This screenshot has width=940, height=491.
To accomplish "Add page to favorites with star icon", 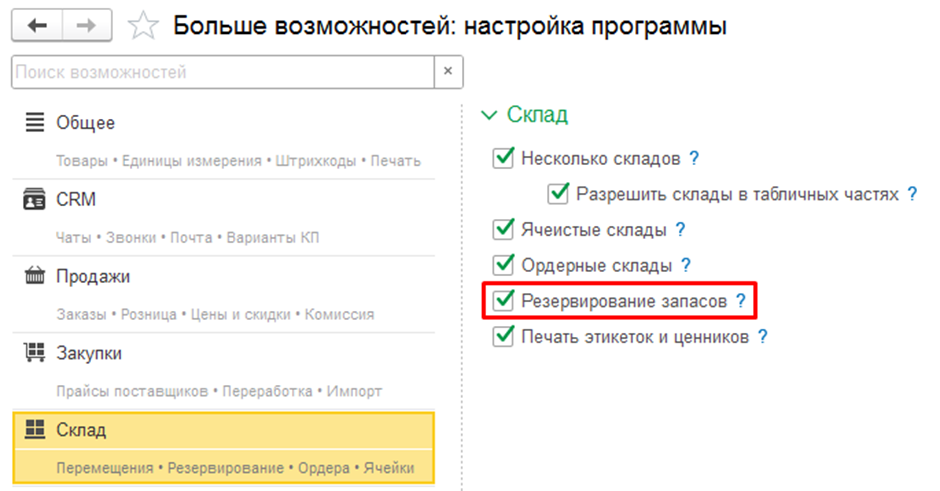I will click(143, 26).
